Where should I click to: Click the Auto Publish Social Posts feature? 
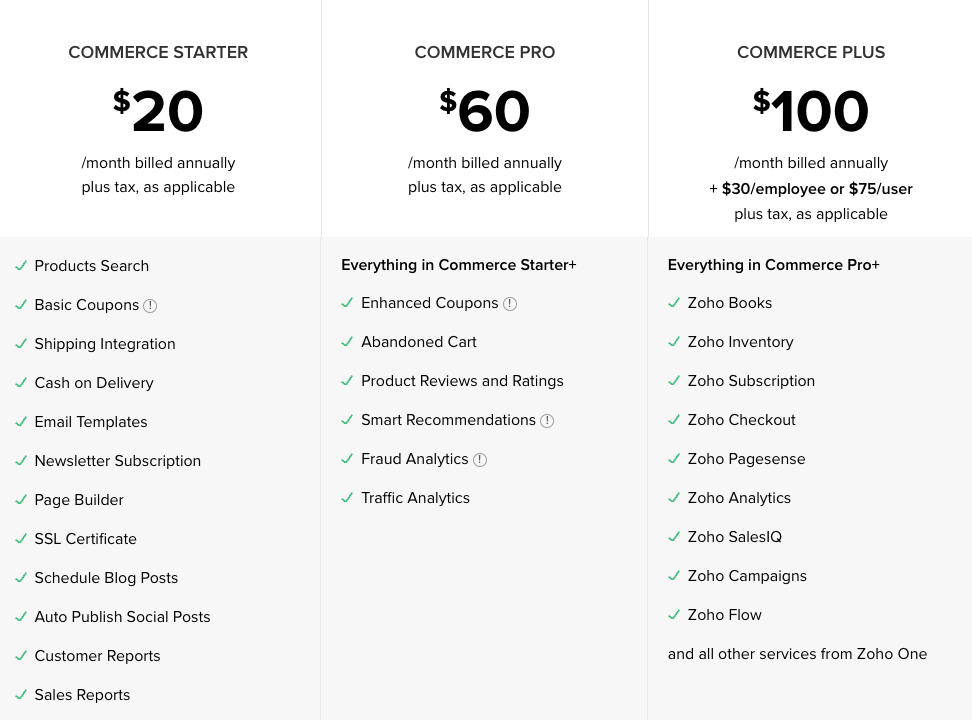(123, 616)
